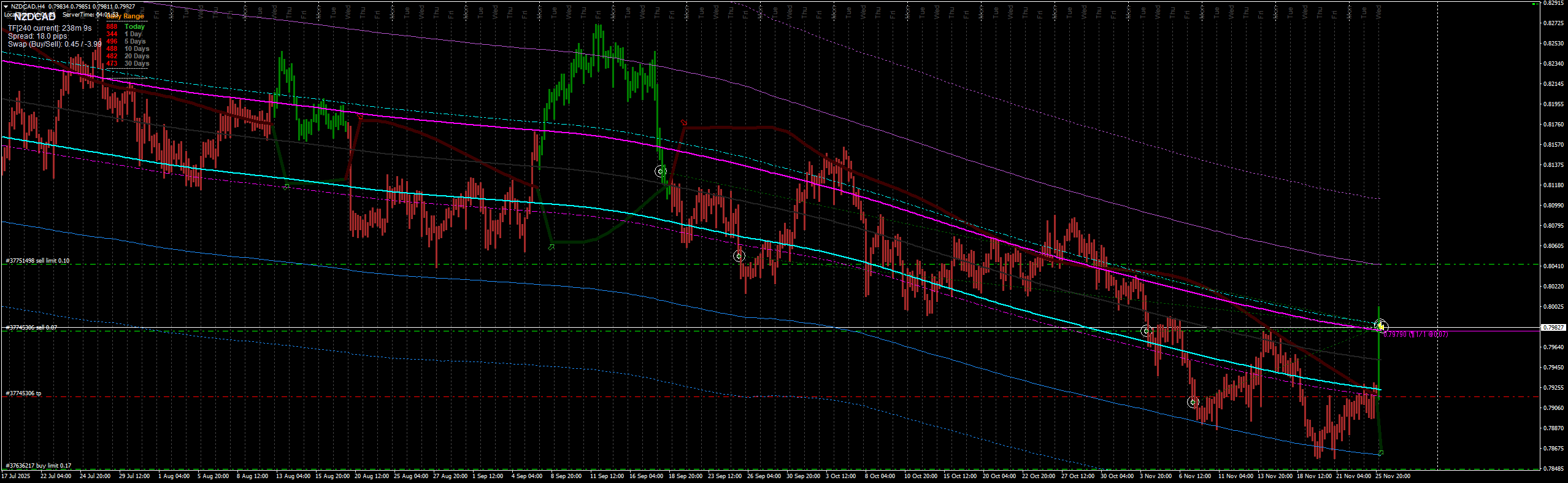This screenshot has width=1568, height=483.
Task: Click the 30 Days row in Daily Range
Action: pyautogui.click(x=136, y=63)
